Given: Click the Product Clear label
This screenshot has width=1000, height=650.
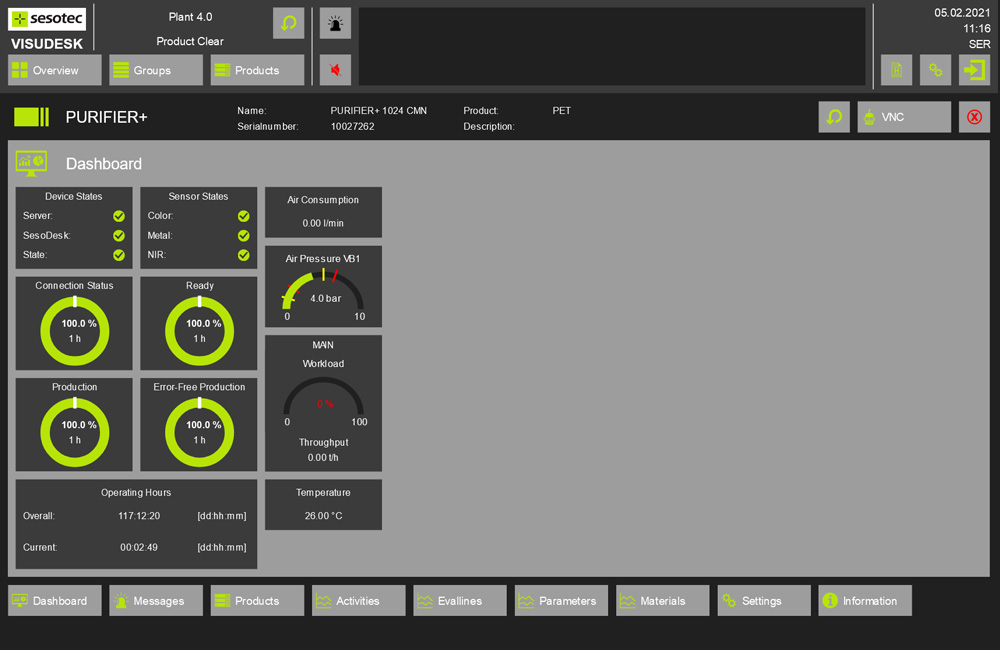Looking at the screenshot, I should click(x=190, y=41).
